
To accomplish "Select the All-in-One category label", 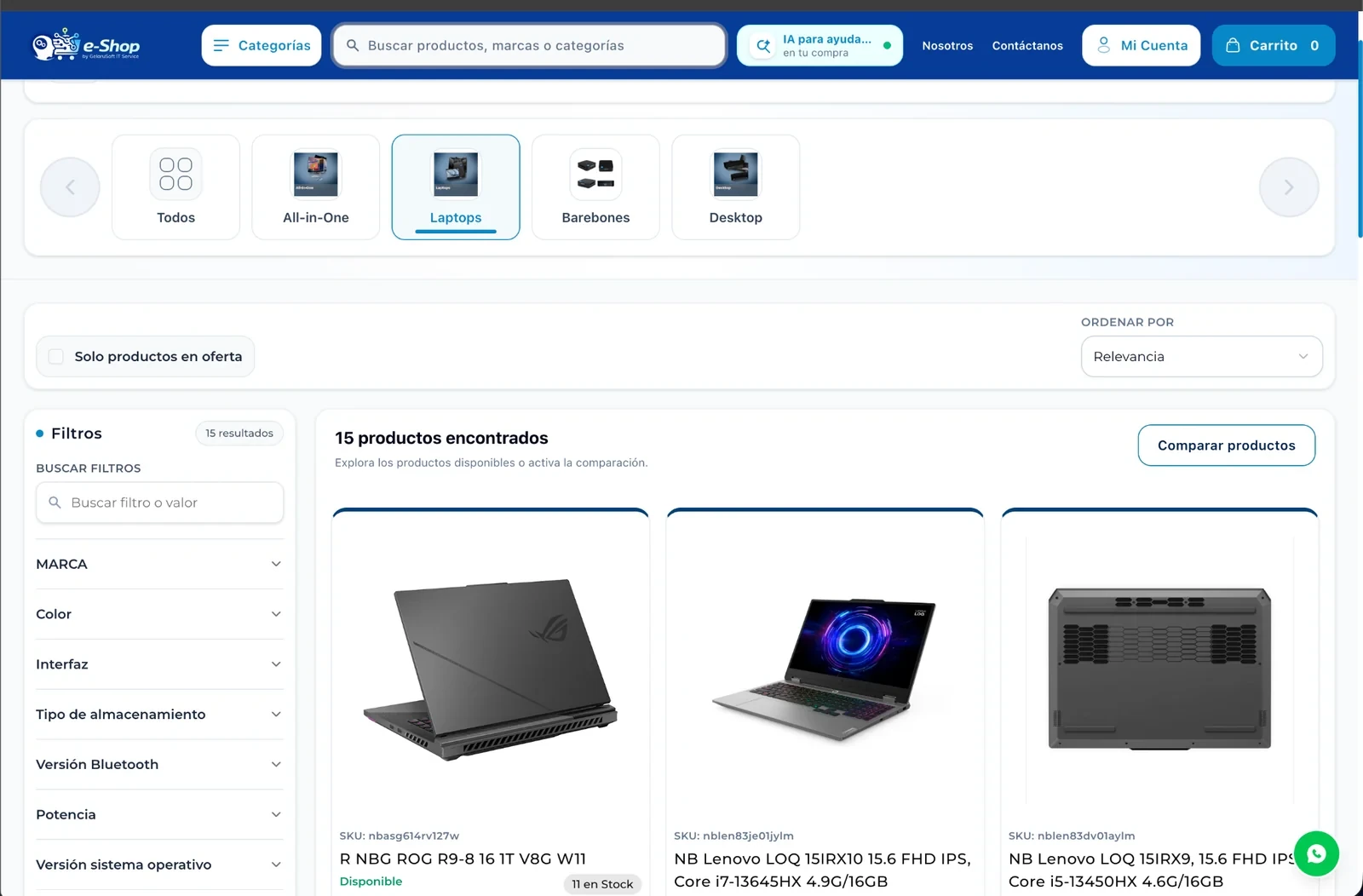I will point(316,218).
